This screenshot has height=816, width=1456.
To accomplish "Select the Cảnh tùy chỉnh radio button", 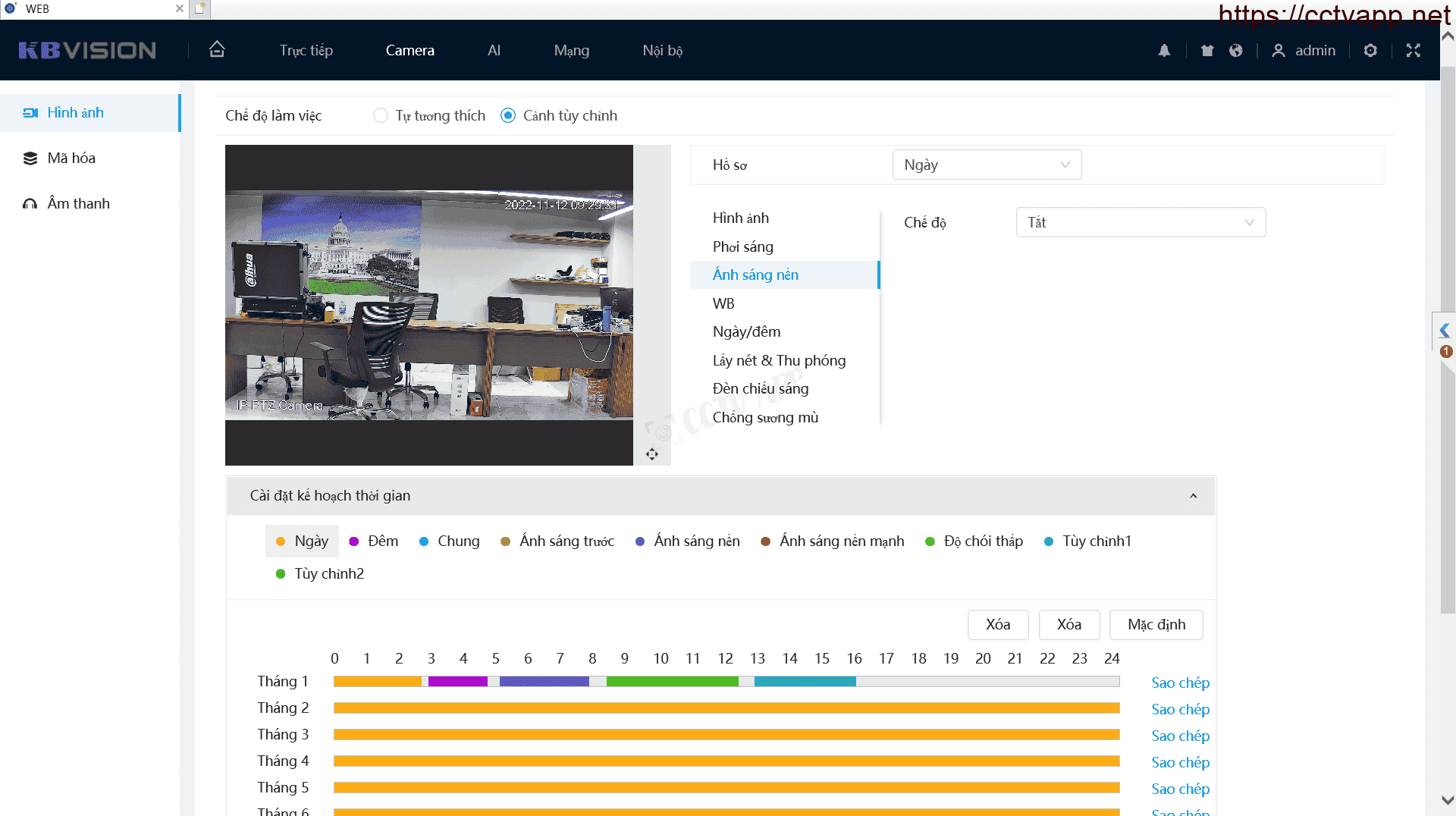I will pos(508,115).
